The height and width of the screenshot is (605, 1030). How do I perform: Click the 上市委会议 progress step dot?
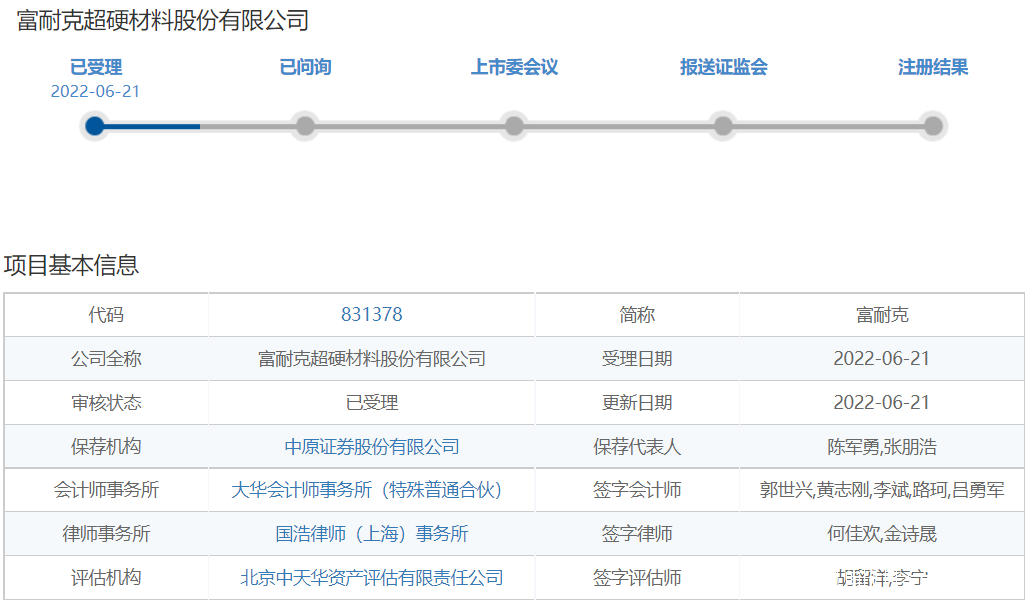click(514, 126)
